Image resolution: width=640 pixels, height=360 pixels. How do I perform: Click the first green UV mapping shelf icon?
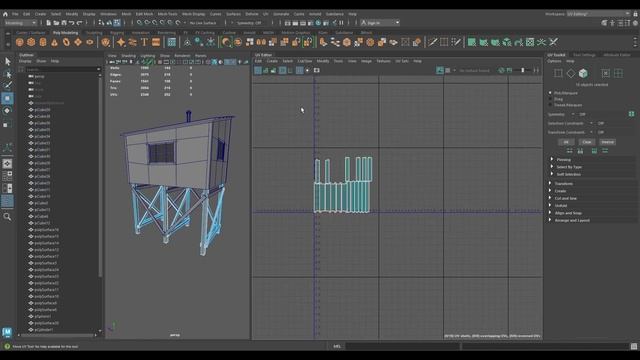click(x=472, y=42)
